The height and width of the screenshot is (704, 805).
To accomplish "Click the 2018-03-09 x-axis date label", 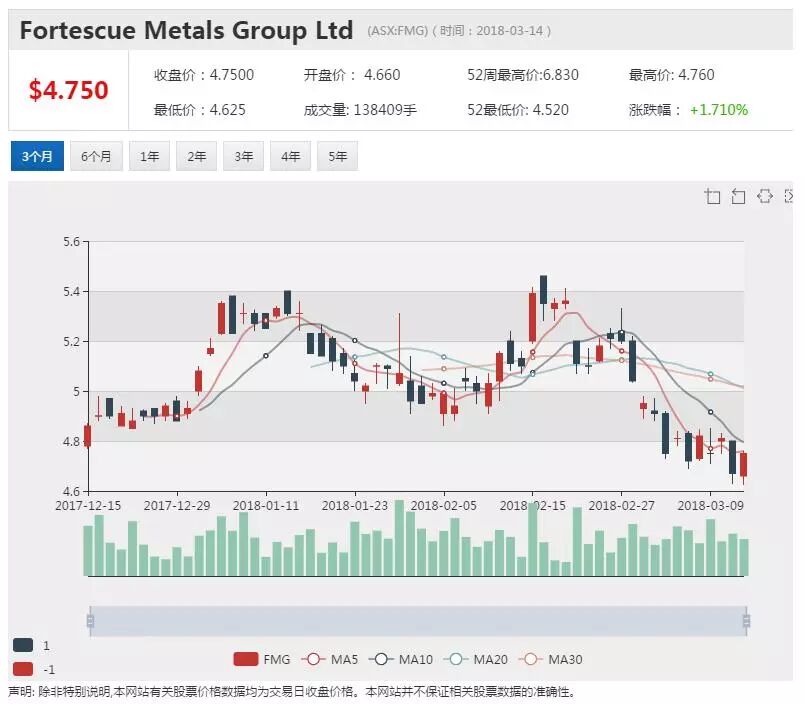I will pyautogui.click(x=711, y=506).
